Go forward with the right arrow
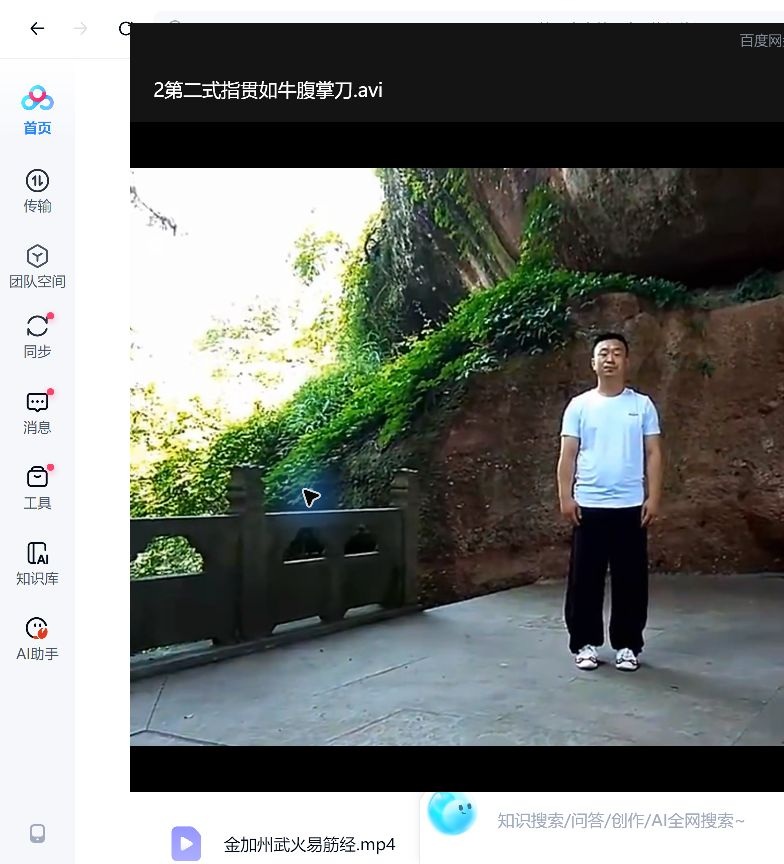784x864 pixels. pos(80,28)
